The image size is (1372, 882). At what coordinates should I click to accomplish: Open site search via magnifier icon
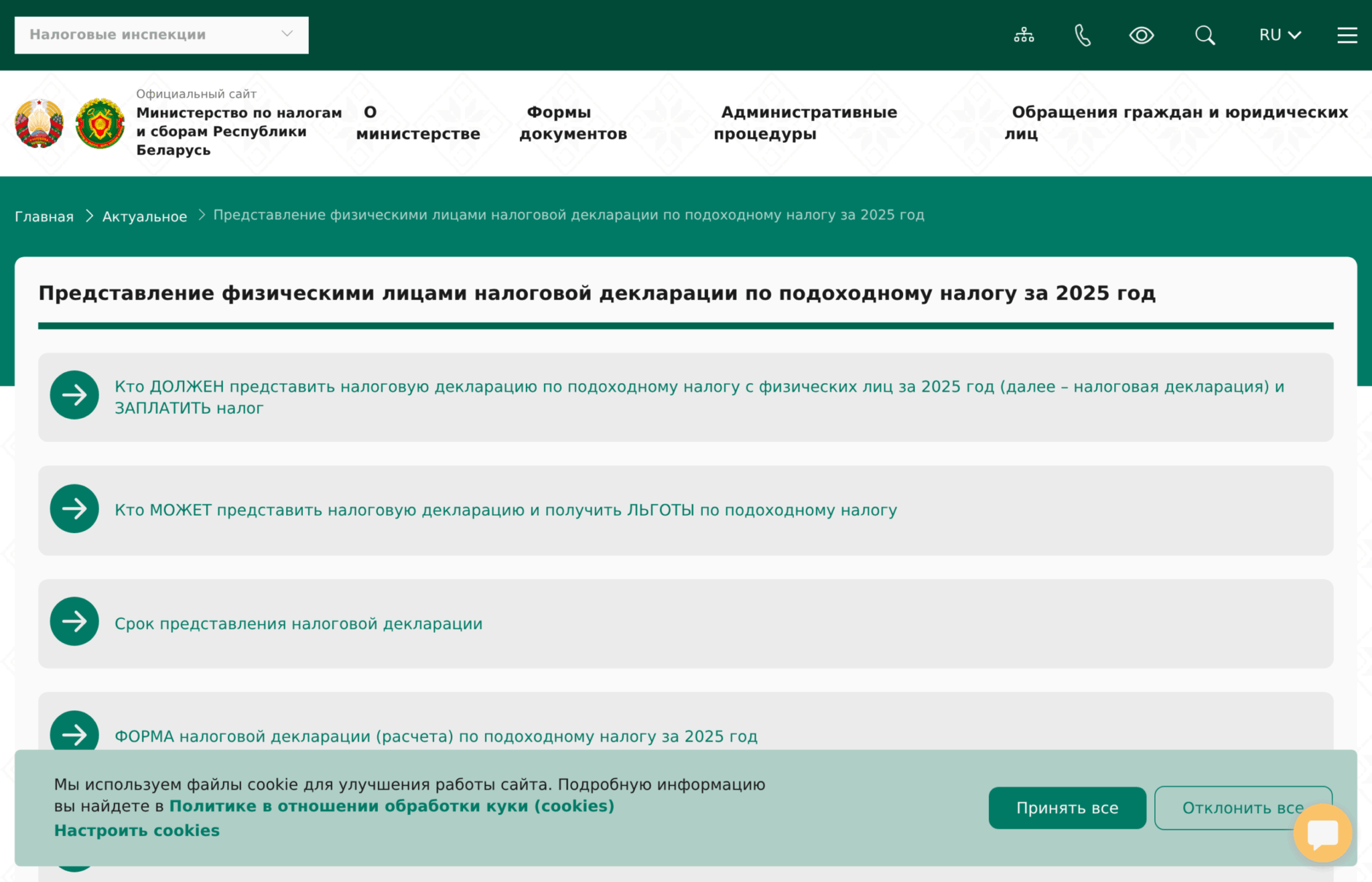coord(1204,35)
